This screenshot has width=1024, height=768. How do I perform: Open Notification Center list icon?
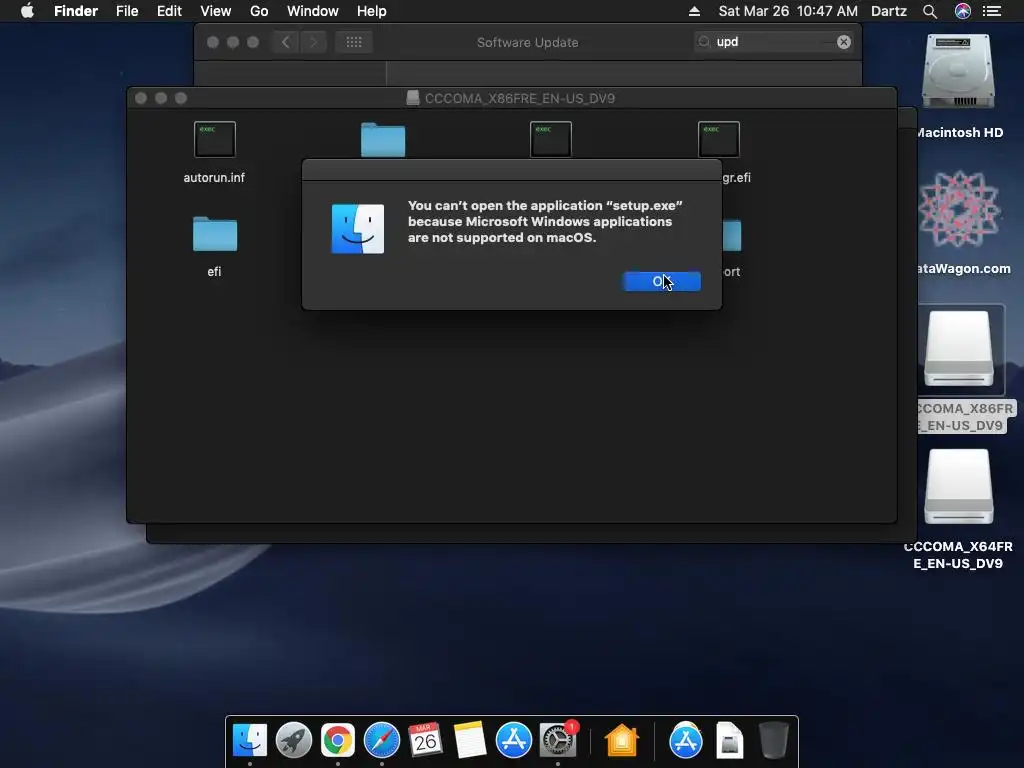click(x=992, y=11)
